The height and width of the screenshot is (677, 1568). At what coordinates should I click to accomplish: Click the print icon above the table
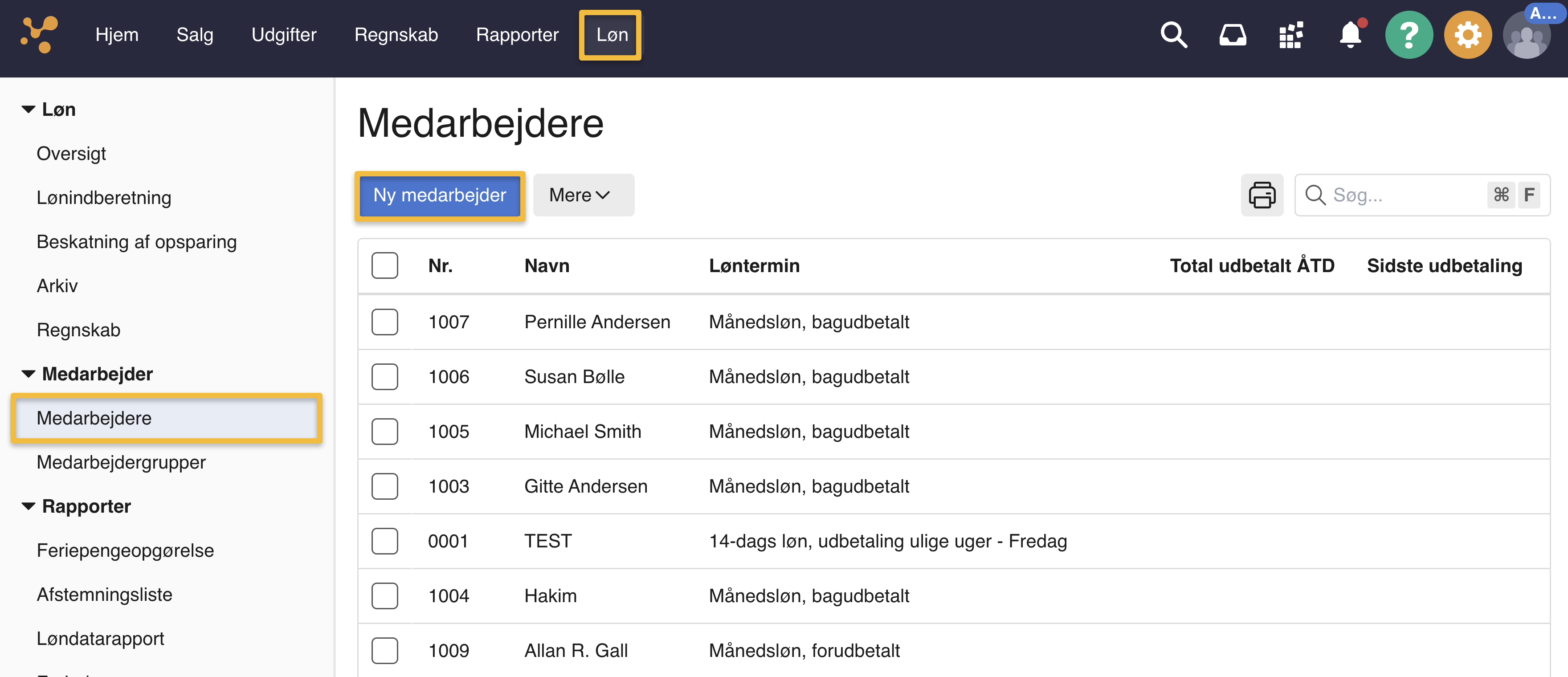pos(1262,196)
